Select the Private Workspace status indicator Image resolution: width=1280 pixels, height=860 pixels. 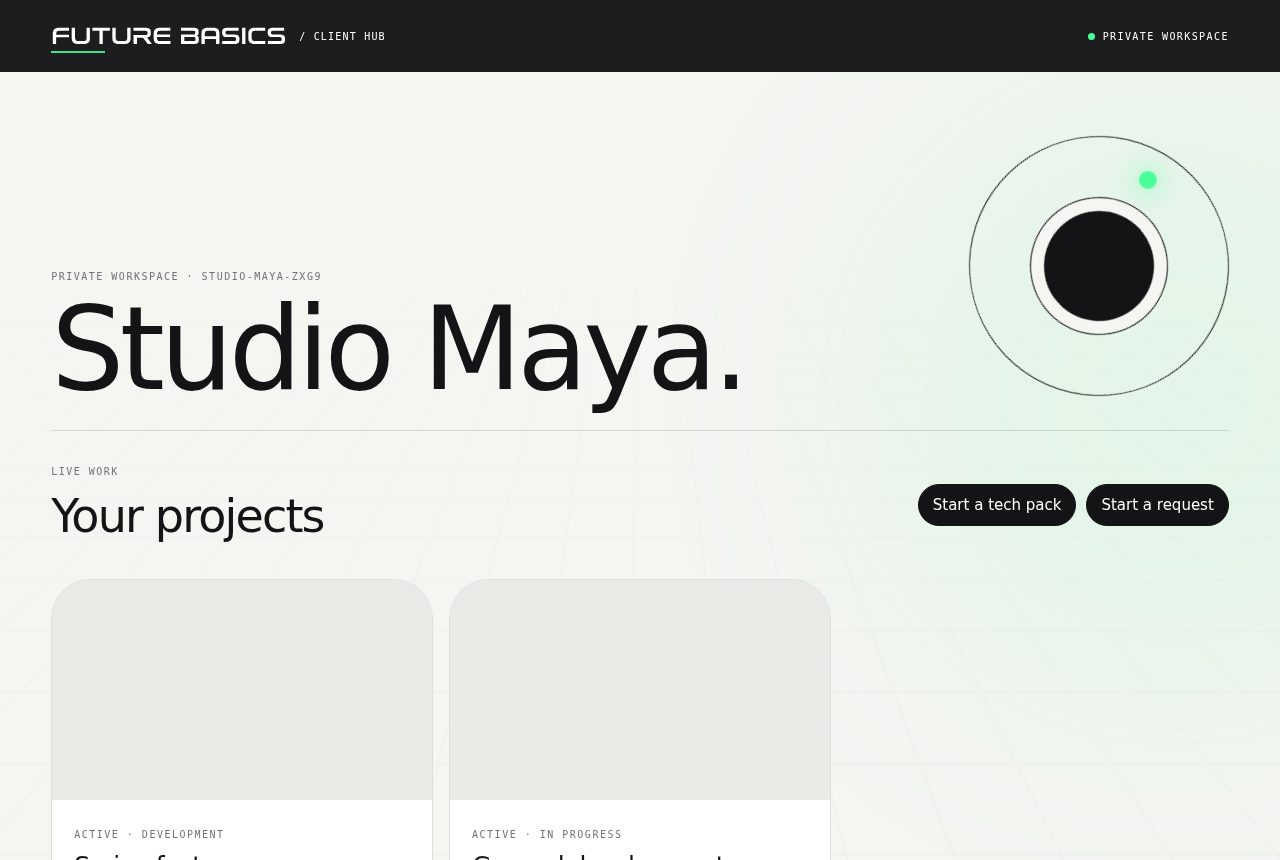click(1158, 37)
